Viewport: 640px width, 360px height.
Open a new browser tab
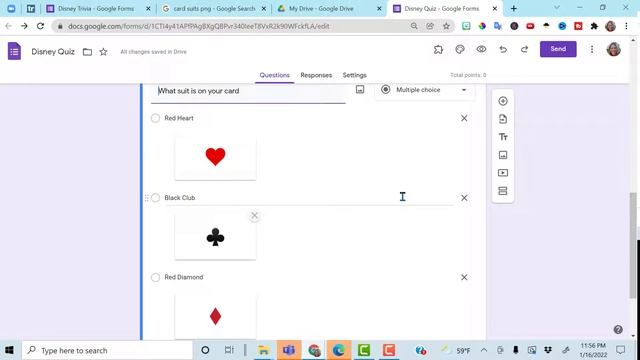point(513,9)
